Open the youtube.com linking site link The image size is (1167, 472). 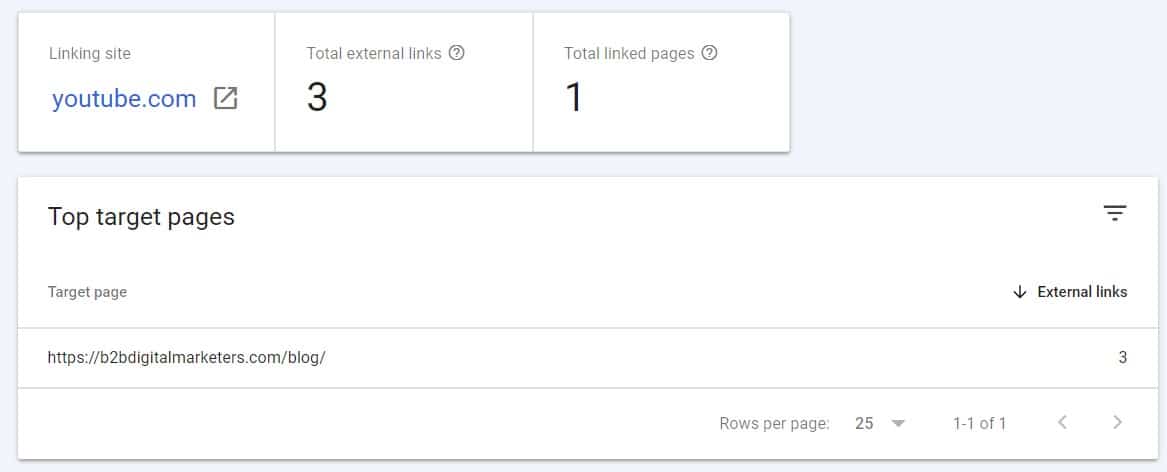(124, 98)
